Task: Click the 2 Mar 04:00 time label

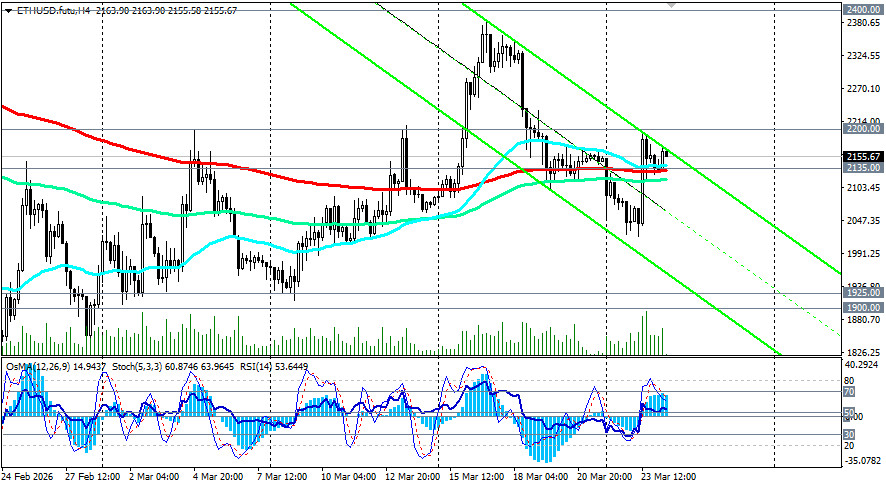Action: (x=155, y=477)
